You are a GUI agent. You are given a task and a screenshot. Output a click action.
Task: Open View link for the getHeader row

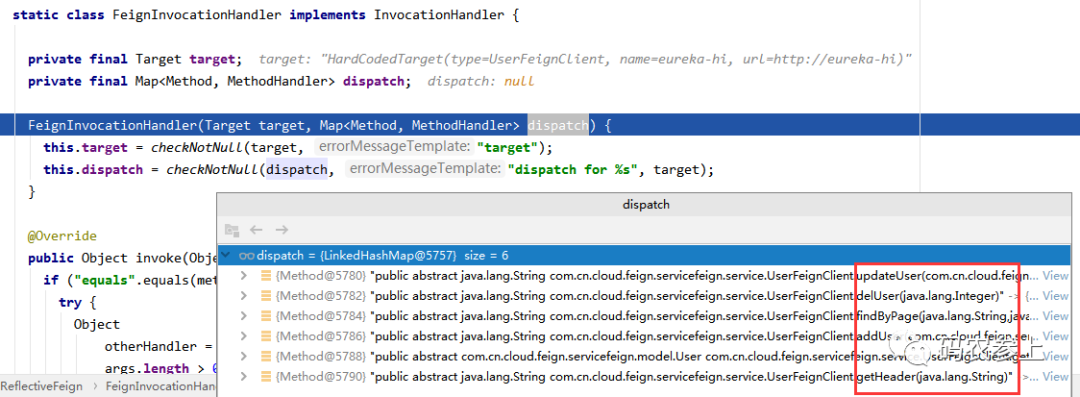pos(1056,377)
